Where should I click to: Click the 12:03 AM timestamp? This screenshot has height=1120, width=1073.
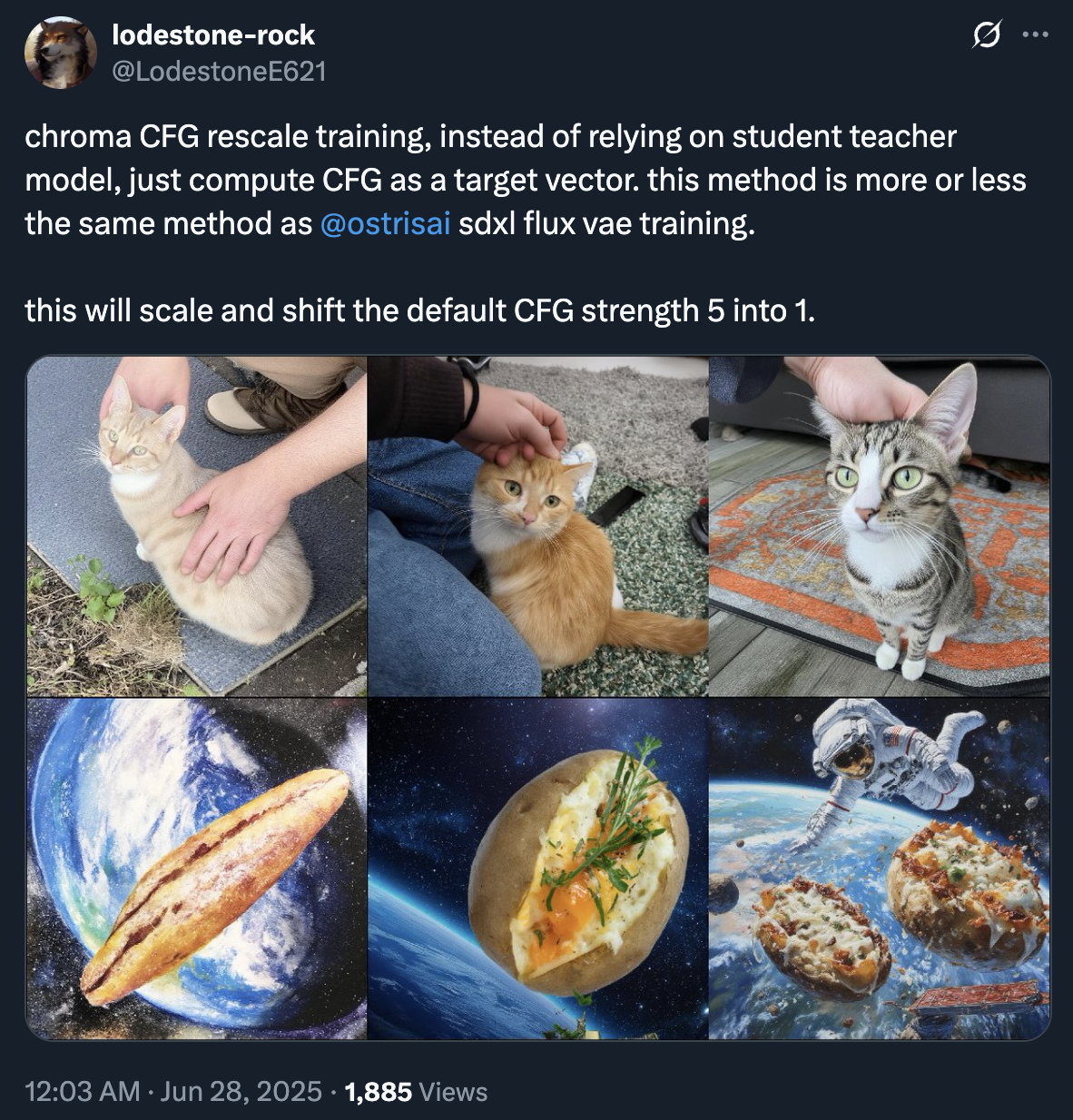pos(83,1091)
